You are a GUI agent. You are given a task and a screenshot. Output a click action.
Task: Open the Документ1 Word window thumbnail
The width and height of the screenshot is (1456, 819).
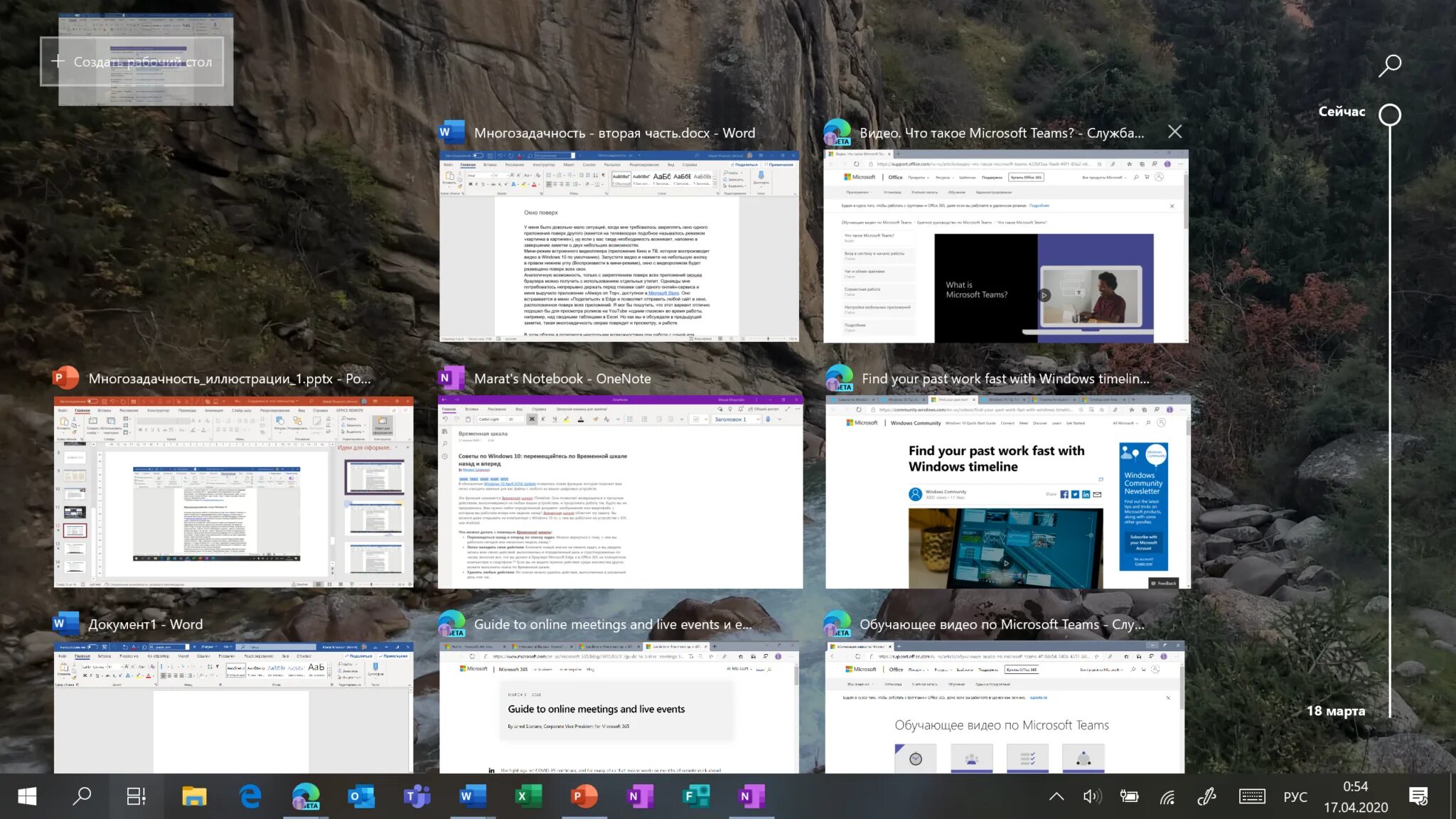pyautogui.click(x=233, y=707)
